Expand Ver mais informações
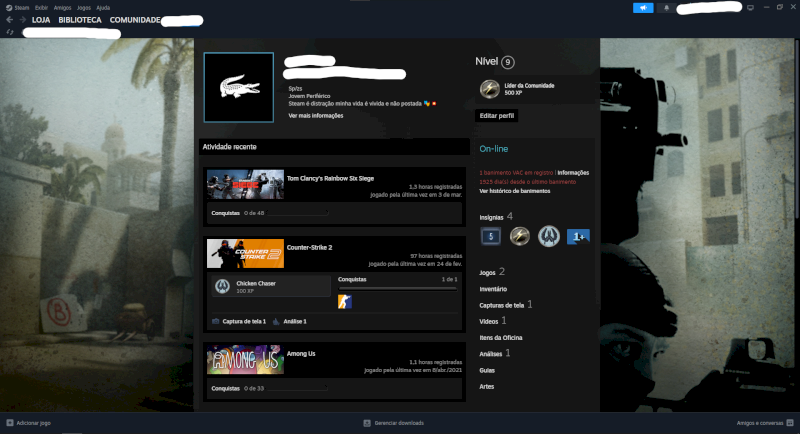 [x=316, y=116]
